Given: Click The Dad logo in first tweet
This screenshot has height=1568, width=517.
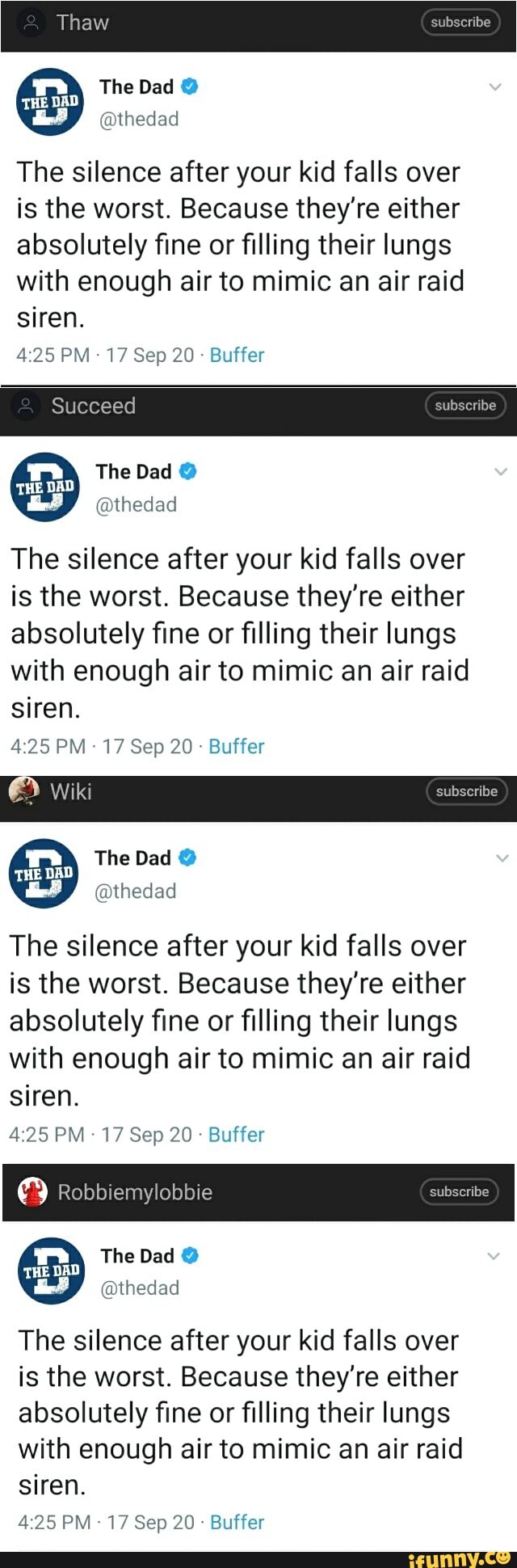Looking at the screenshot, I should click(50, 102).
